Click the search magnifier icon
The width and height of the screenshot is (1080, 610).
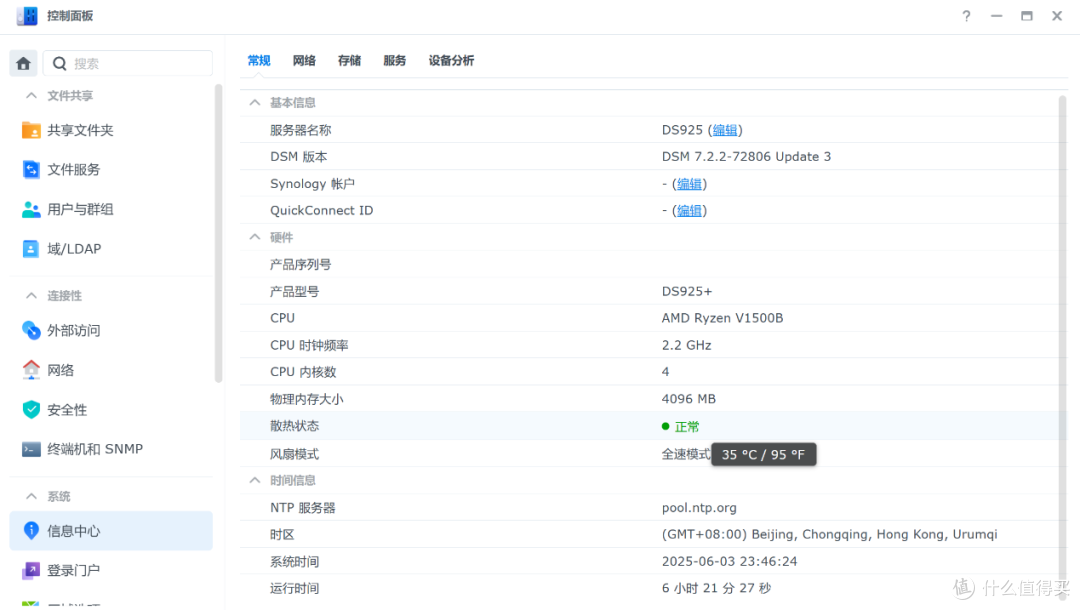click(x=60, y=63)
